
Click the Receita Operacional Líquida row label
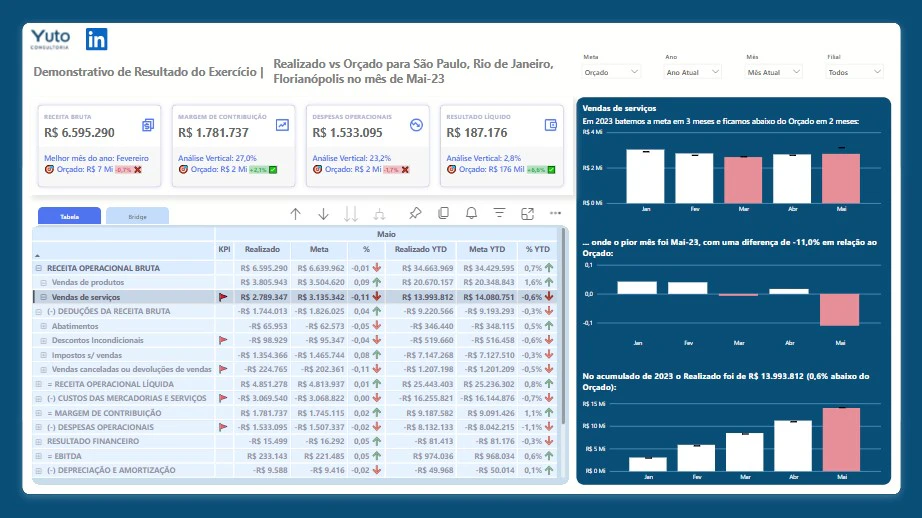[111, 384]
